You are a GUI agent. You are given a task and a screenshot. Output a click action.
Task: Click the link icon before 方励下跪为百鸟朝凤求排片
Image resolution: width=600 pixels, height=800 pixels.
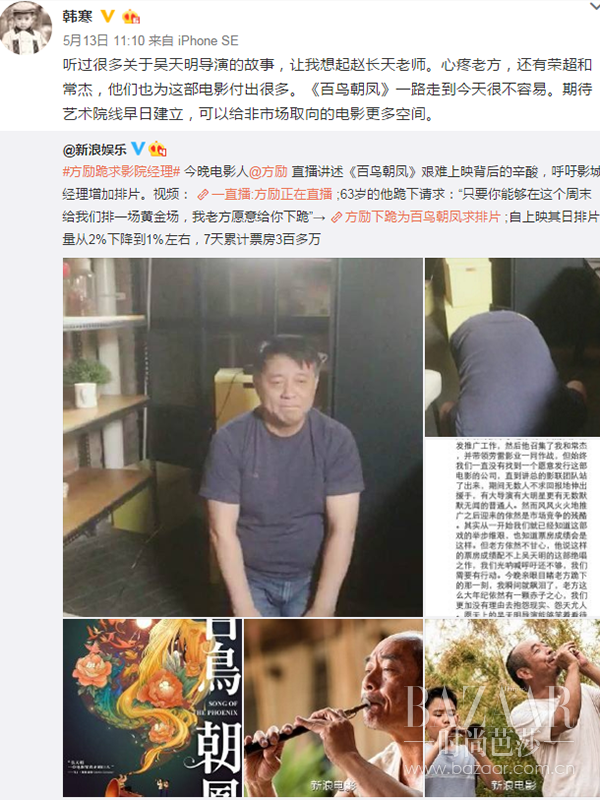tap(336, 217)
